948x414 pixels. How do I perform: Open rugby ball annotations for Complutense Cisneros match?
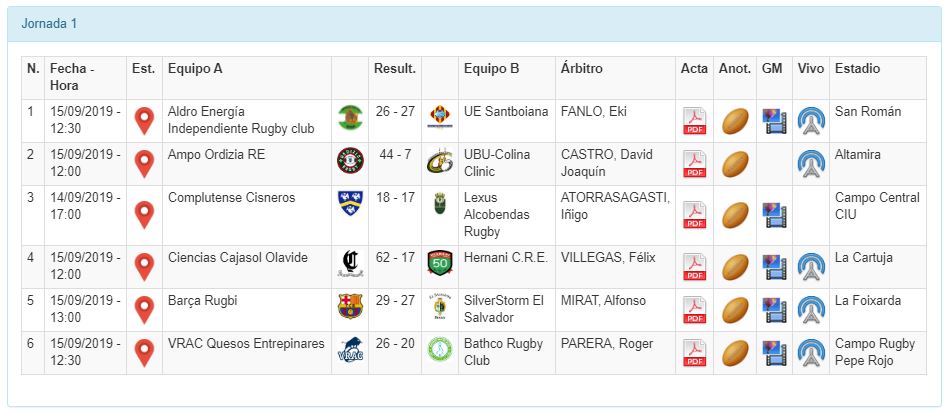click(x=735, y=215)
